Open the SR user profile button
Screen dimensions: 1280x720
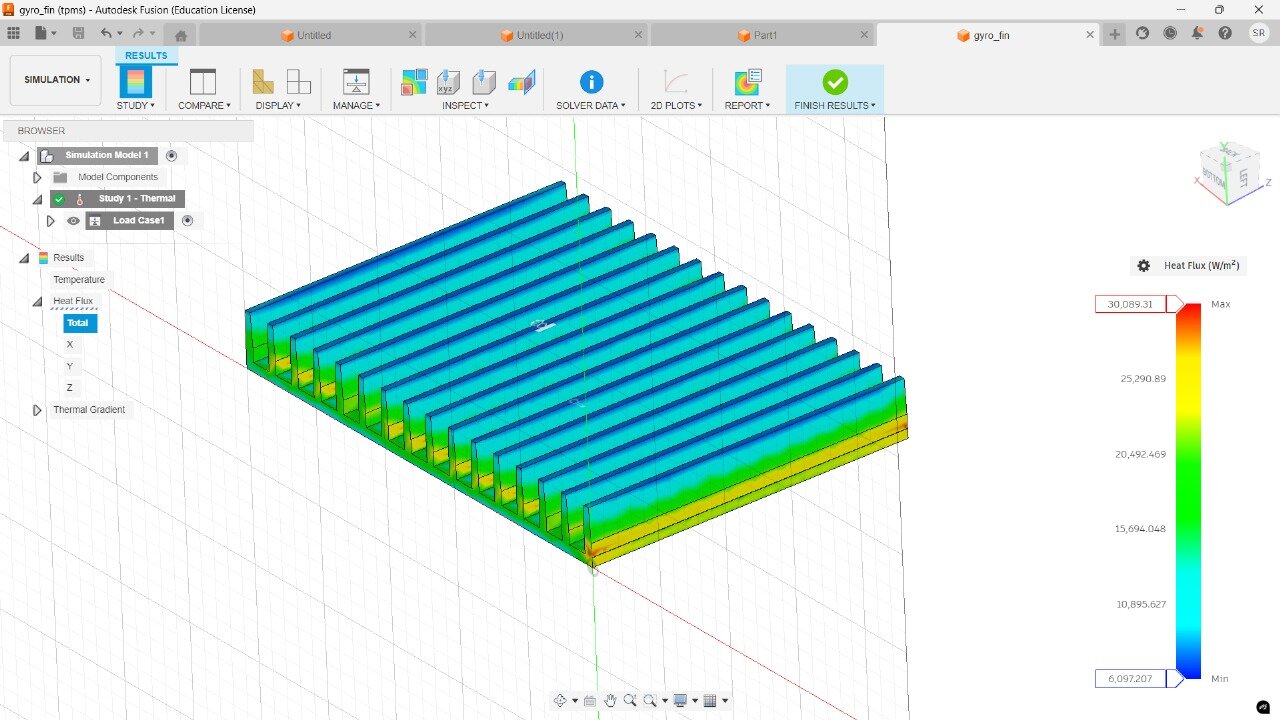[1259, 33]
